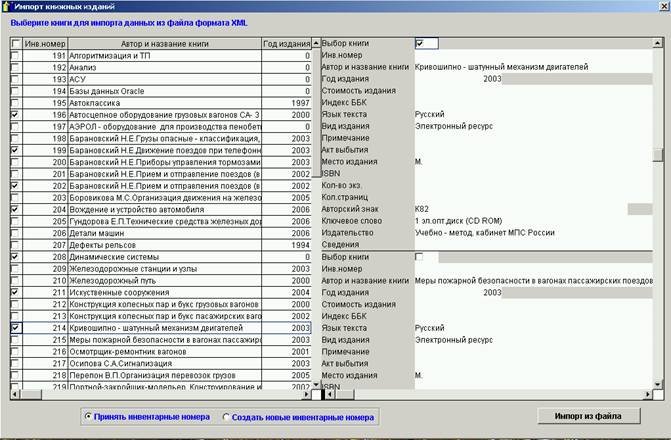
Task: Click the 1 эл.опт.диск (CD ROM) value
Action: [458, 221]
